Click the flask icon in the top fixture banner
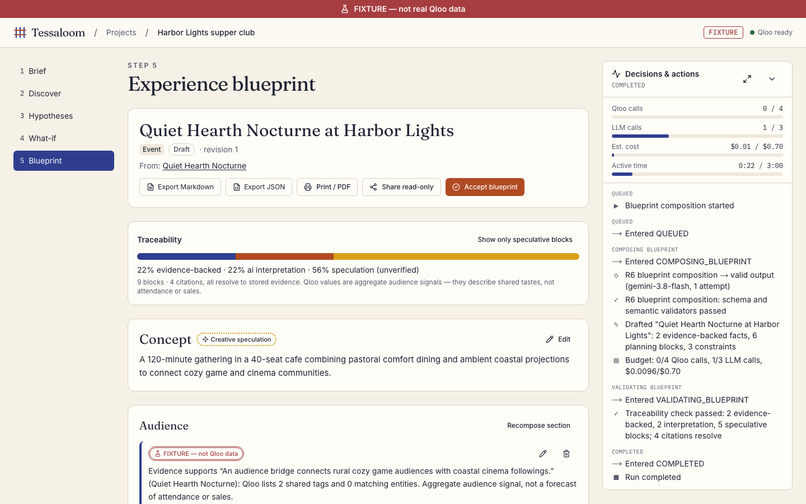Screen dimensions: 806x504 (x=344, y=9)
